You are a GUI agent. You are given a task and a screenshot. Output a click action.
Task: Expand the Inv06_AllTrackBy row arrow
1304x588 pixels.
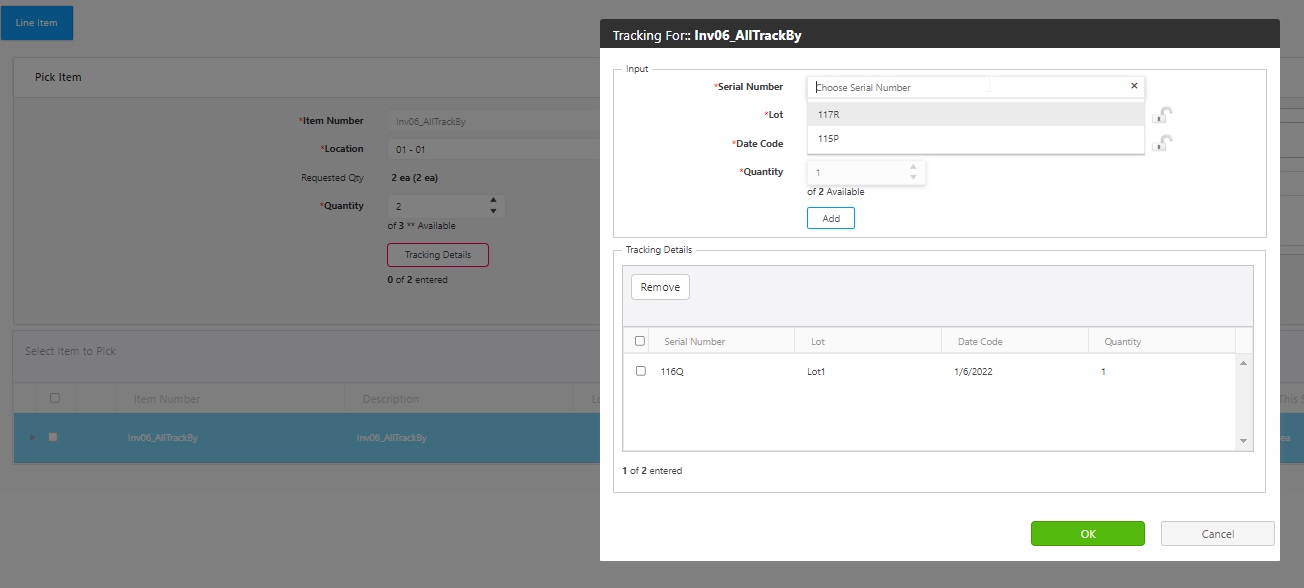[31, 437]
